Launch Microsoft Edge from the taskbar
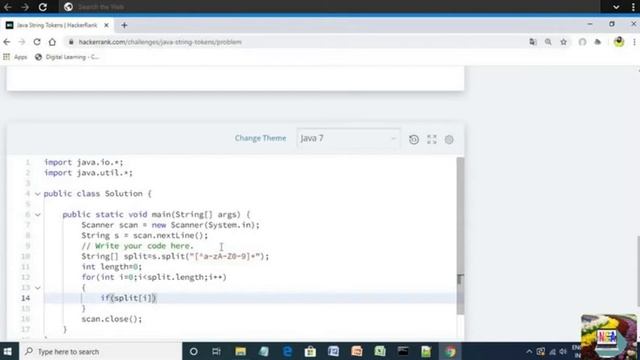The width and height of the screenshot is (640, 360). [x=287, y=351]
